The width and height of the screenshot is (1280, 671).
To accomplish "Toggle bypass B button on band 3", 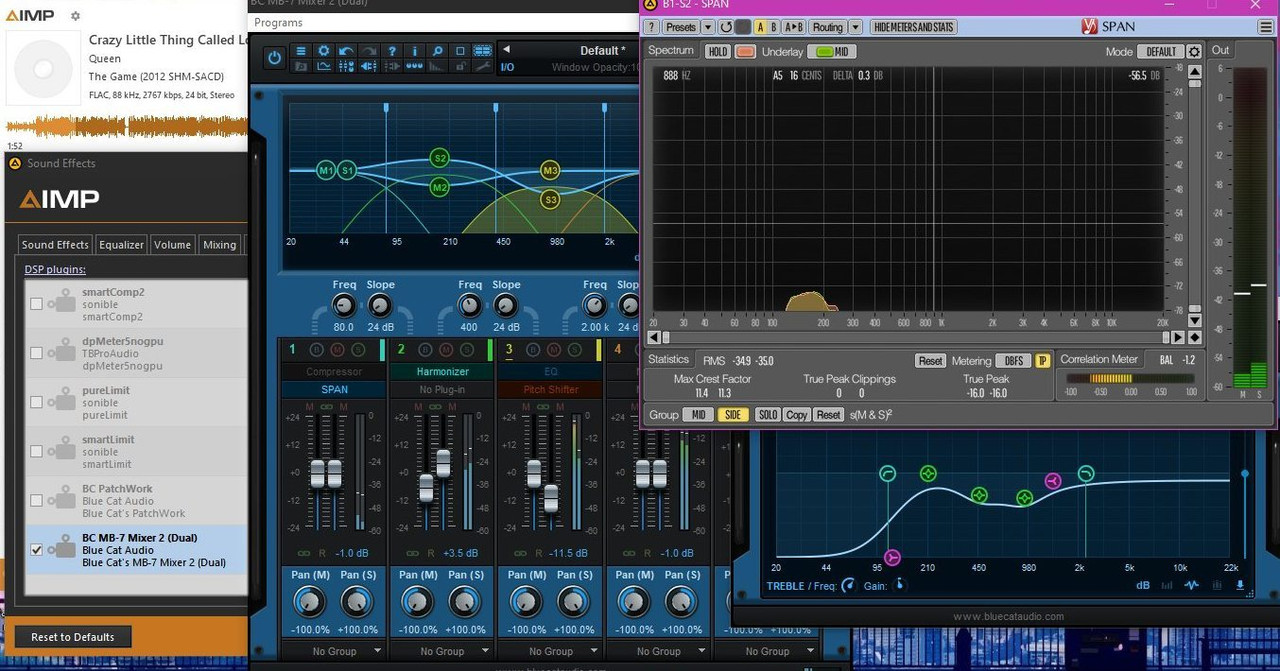I will (x=533, y=349).
